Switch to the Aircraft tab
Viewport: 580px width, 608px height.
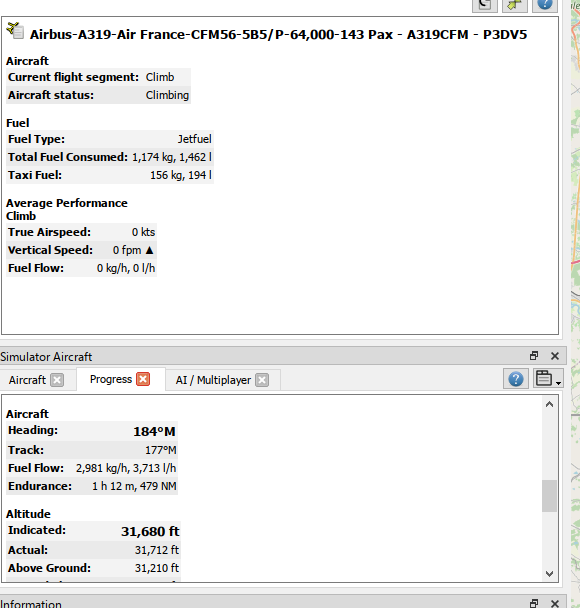point(27,380)
